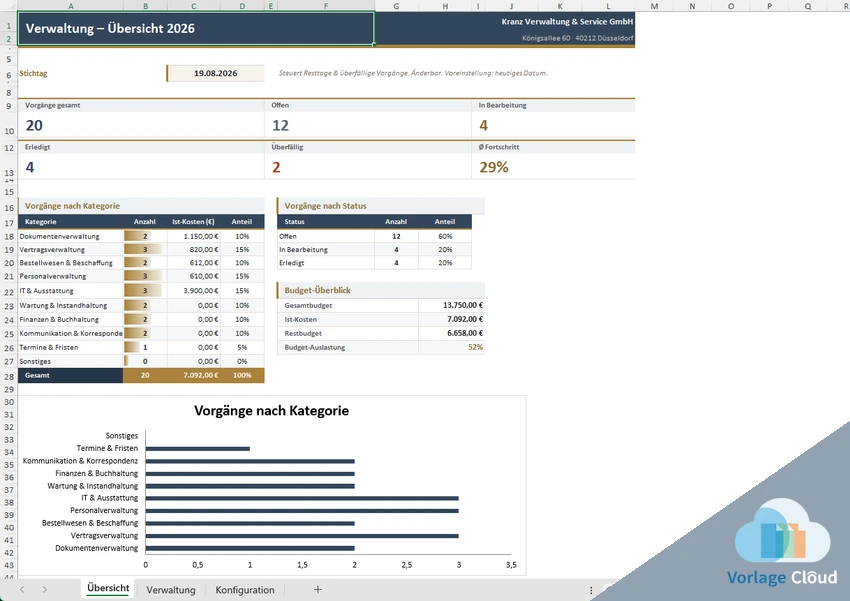Select row 28 header
The height and width of the screenshot is (601, 850).
(x=9, y=376)
